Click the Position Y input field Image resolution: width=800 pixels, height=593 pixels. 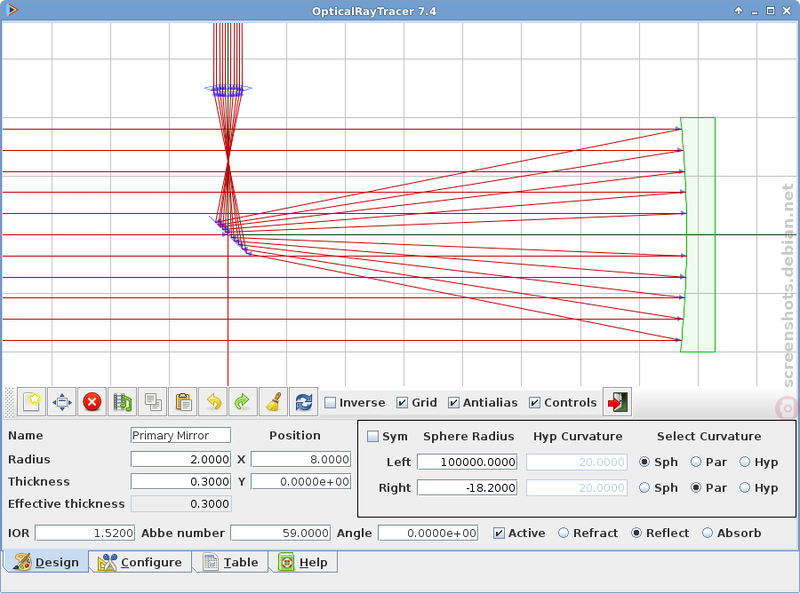(x=301, y=481)
